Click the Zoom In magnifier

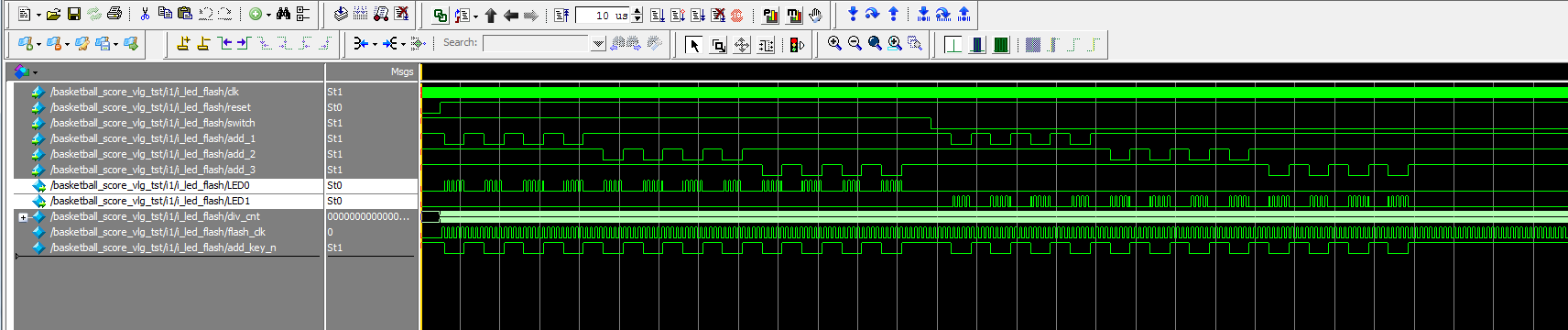coord(834,43)
